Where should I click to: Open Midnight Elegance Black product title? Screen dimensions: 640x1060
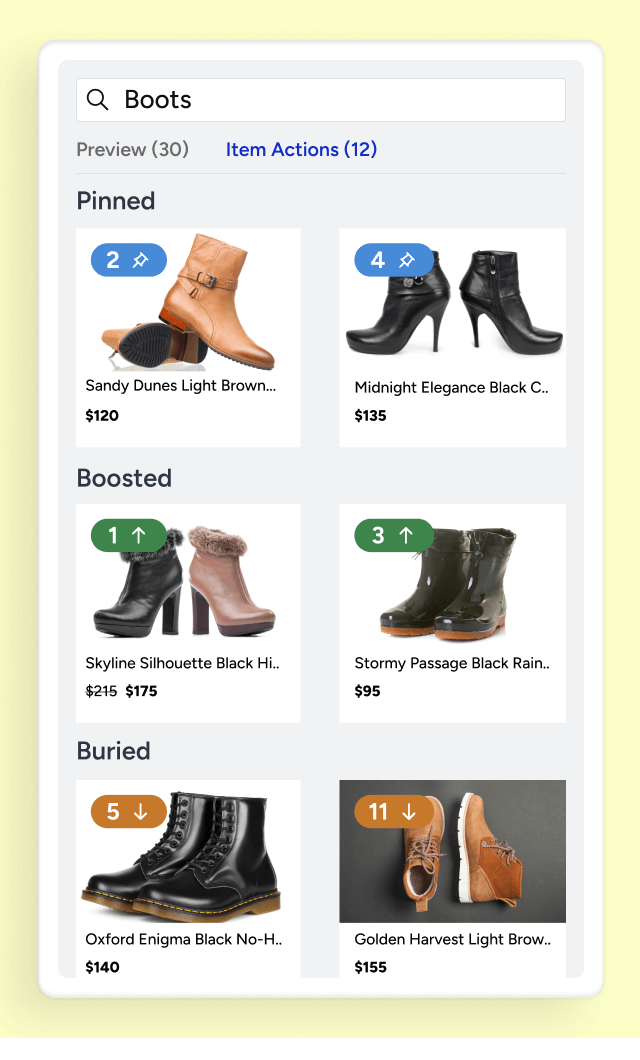451,387
